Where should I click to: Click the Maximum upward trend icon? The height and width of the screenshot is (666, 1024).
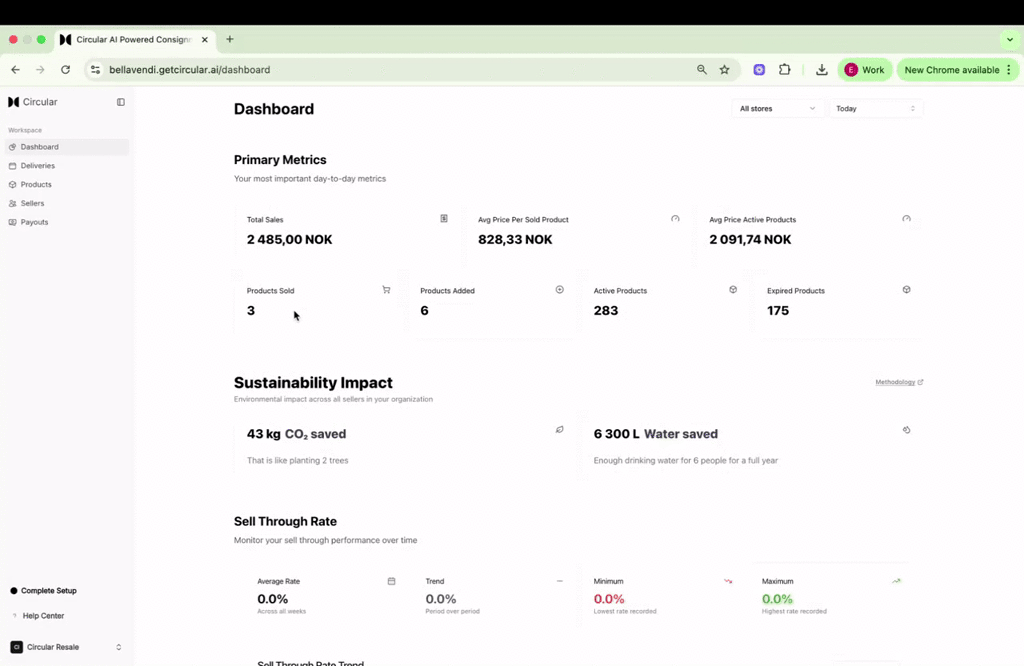(x=896, y=581)
